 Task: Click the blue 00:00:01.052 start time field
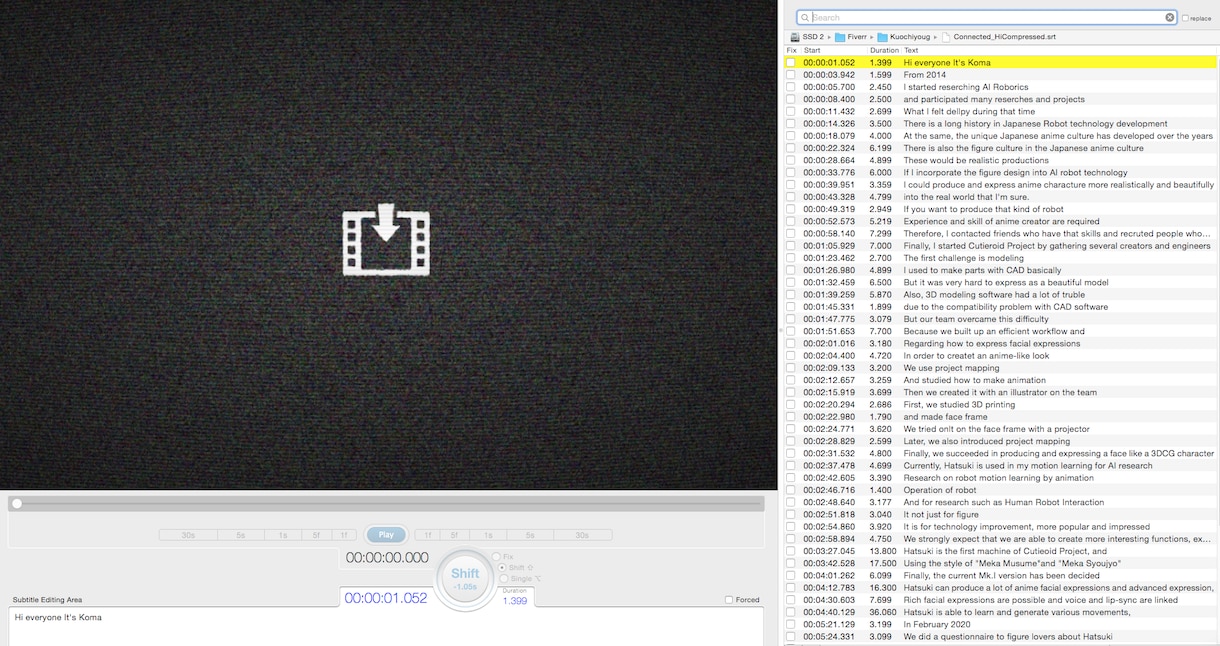[386, 598]
